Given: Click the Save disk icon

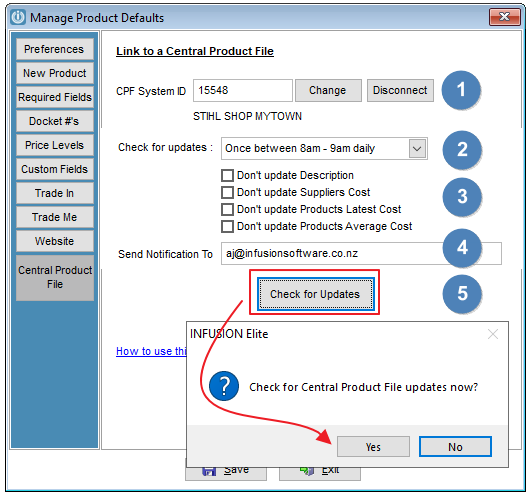Looking at the screenshot, I should point(209,471).
